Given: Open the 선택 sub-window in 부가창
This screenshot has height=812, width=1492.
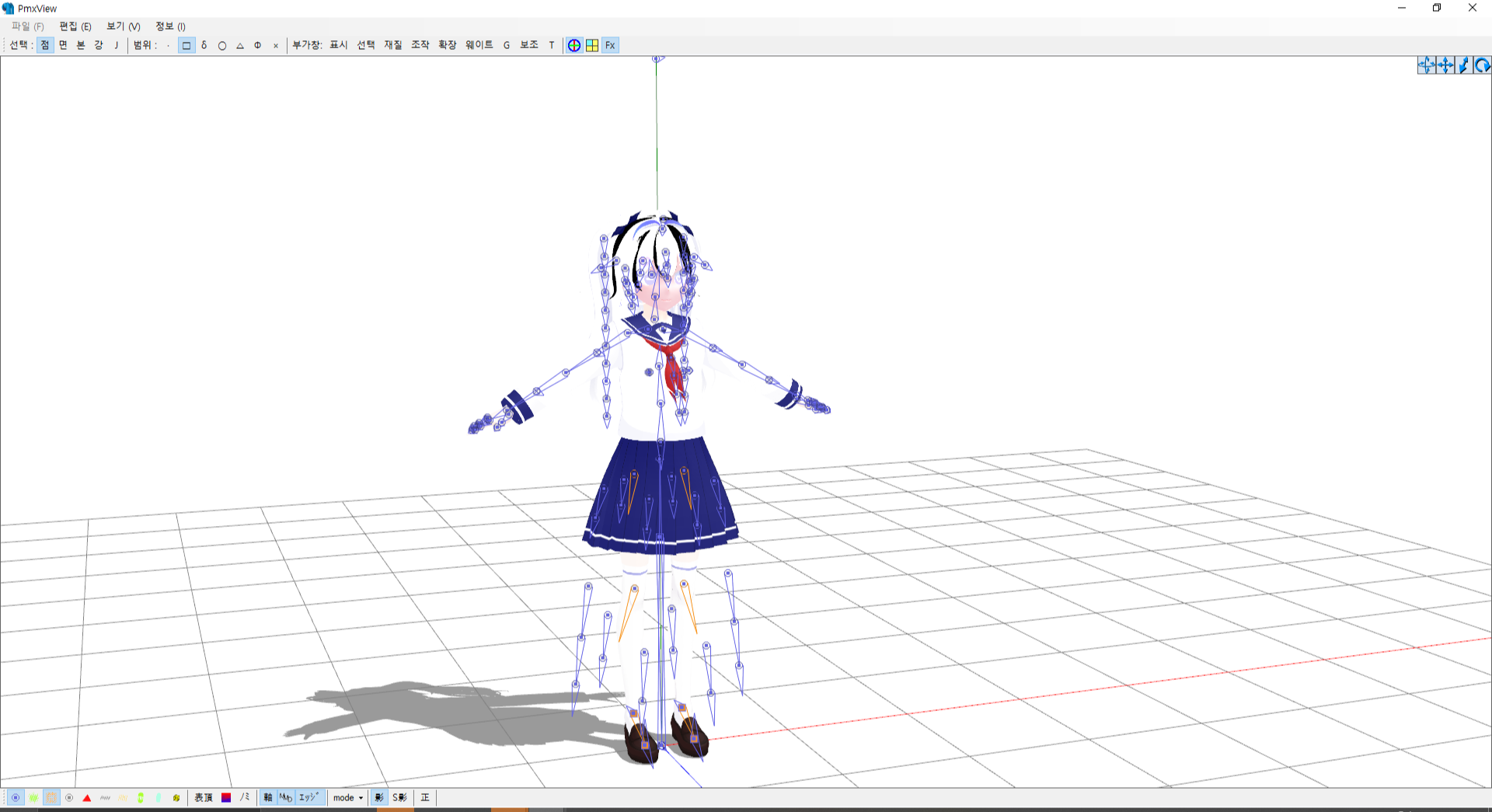Looking at the screenshot, I should [366, 45].
